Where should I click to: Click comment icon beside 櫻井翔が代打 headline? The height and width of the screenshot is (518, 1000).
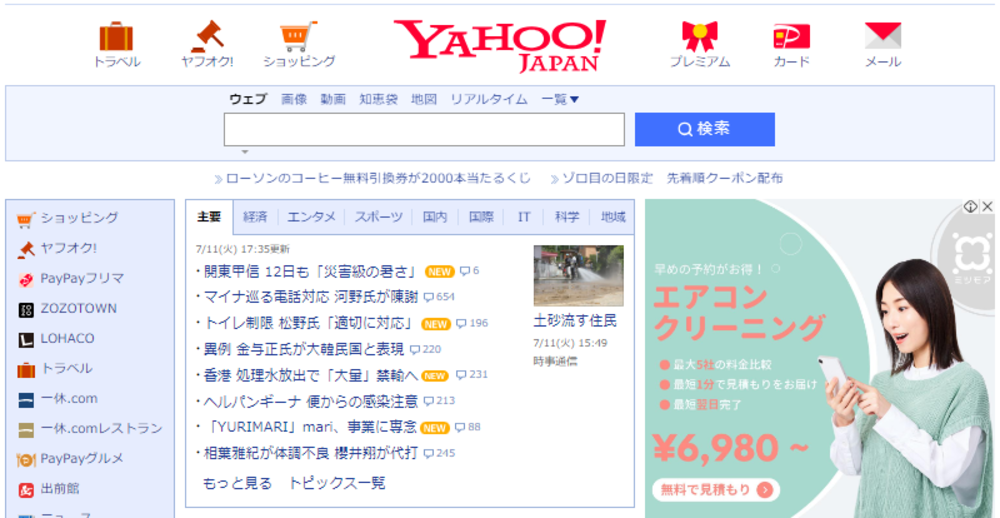pos(429,454)
